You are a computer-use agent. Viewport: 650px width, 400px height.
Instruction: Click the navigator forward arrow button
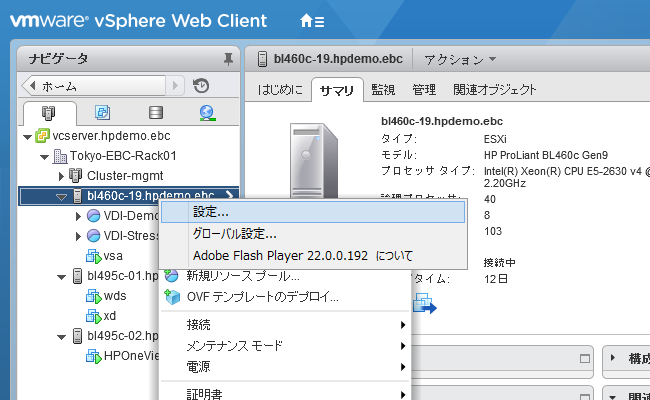[x=175, y=86]
